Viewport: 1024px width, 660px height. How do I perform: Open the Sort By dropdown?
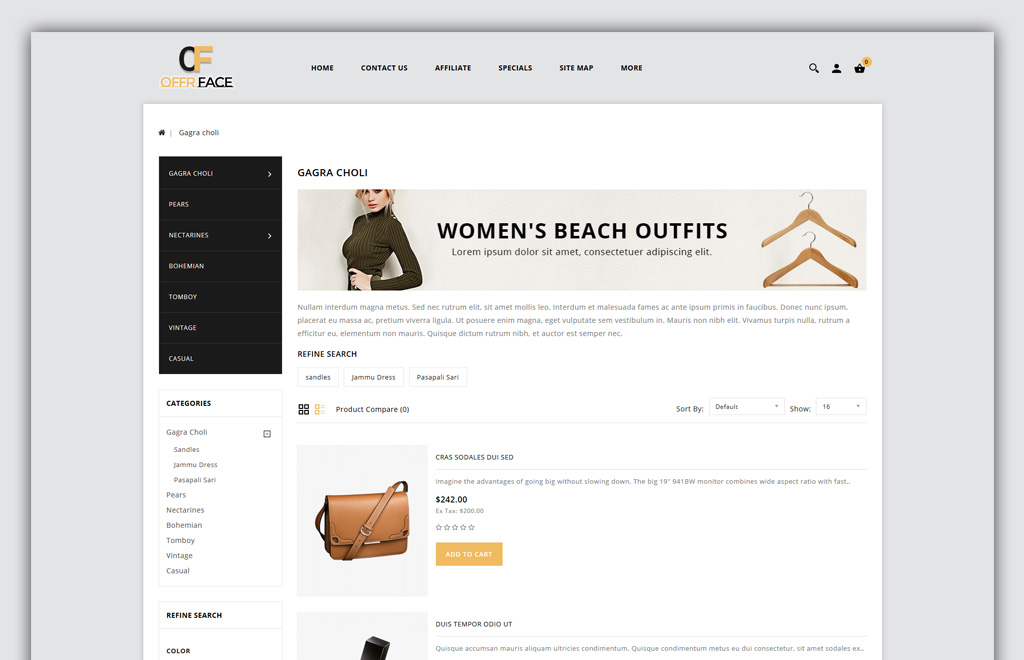coord(746,407)
